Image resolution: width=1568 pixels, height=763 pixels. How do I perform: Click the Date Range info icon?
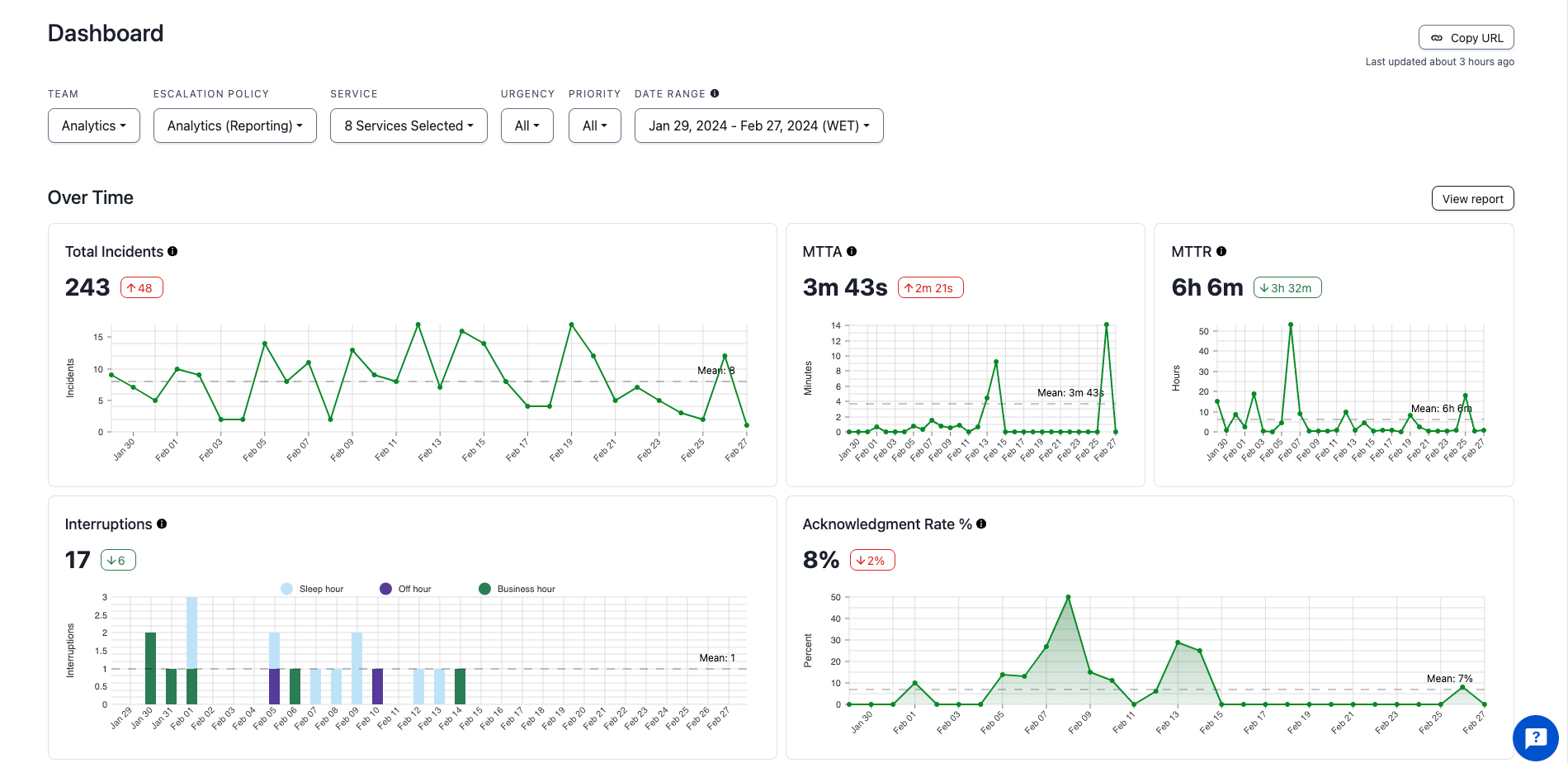pos(714,92)
